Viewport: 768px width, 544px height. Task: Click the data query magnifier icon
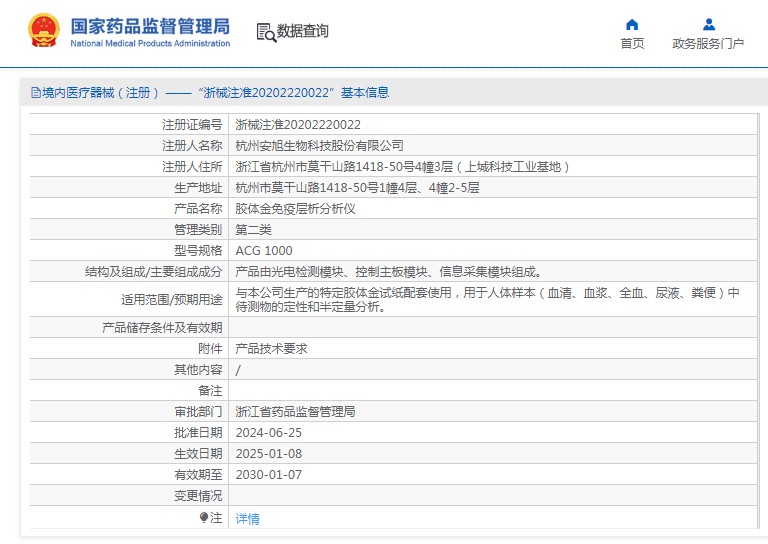[x=266, y=32]
